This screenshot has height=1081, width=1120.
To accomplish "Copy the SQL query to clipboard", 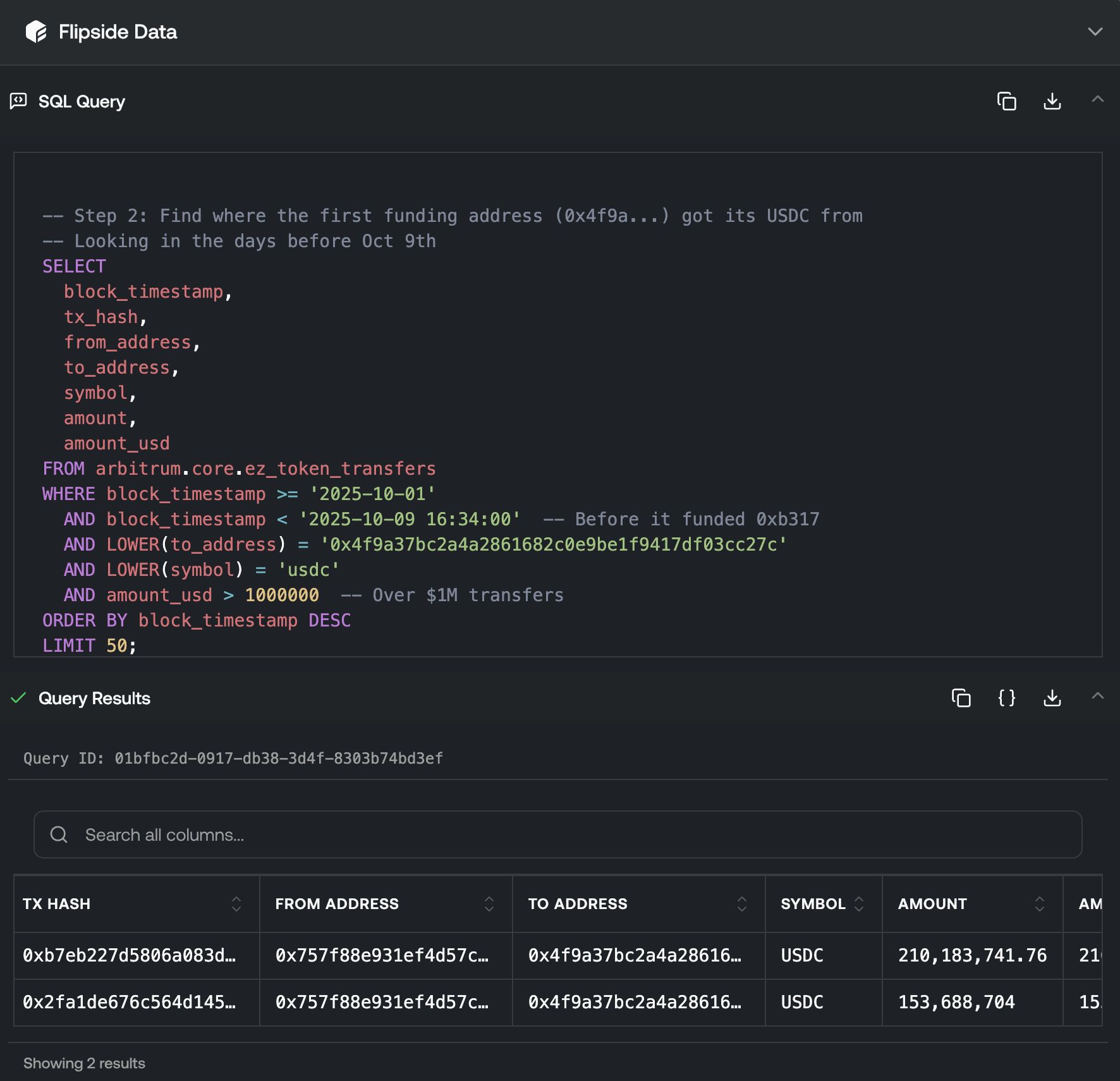I will pos(1006,101).
